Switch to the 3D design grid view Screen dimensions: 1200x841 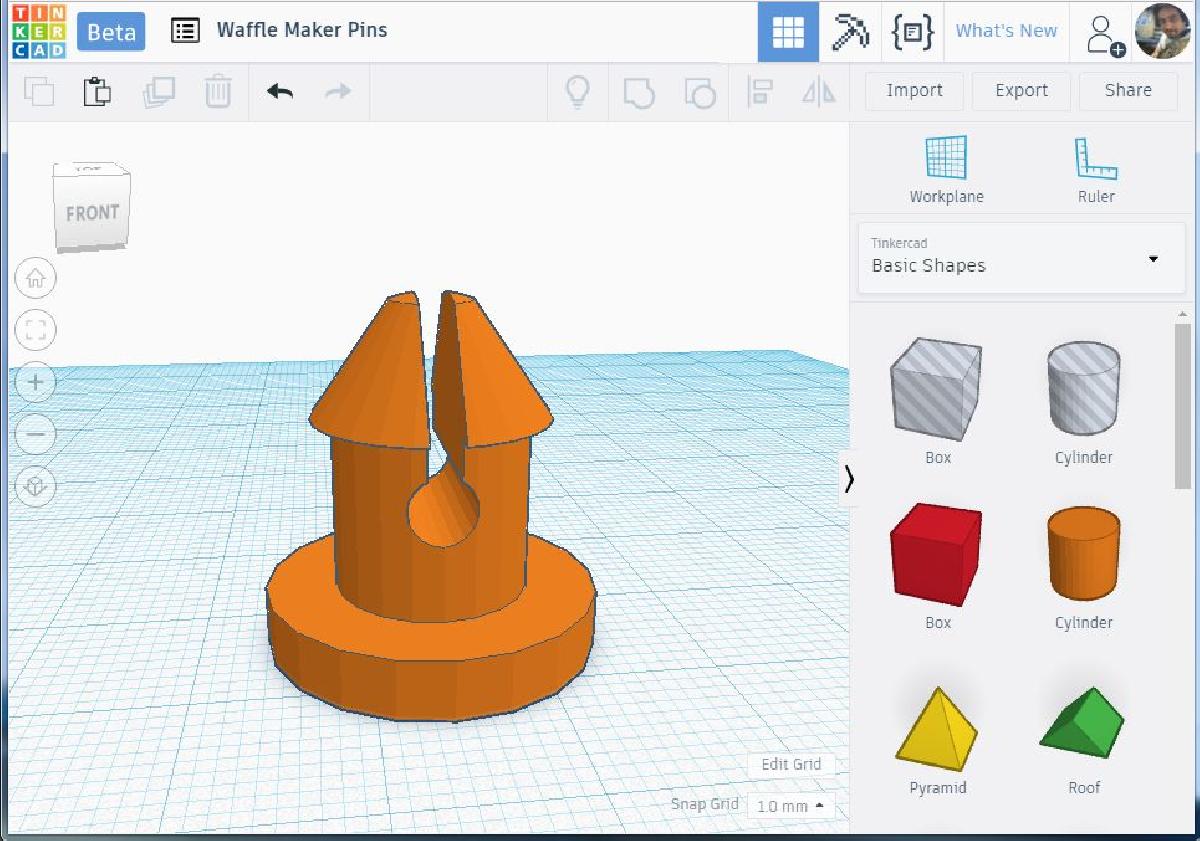pyautogui.click(x=788, y=32)
